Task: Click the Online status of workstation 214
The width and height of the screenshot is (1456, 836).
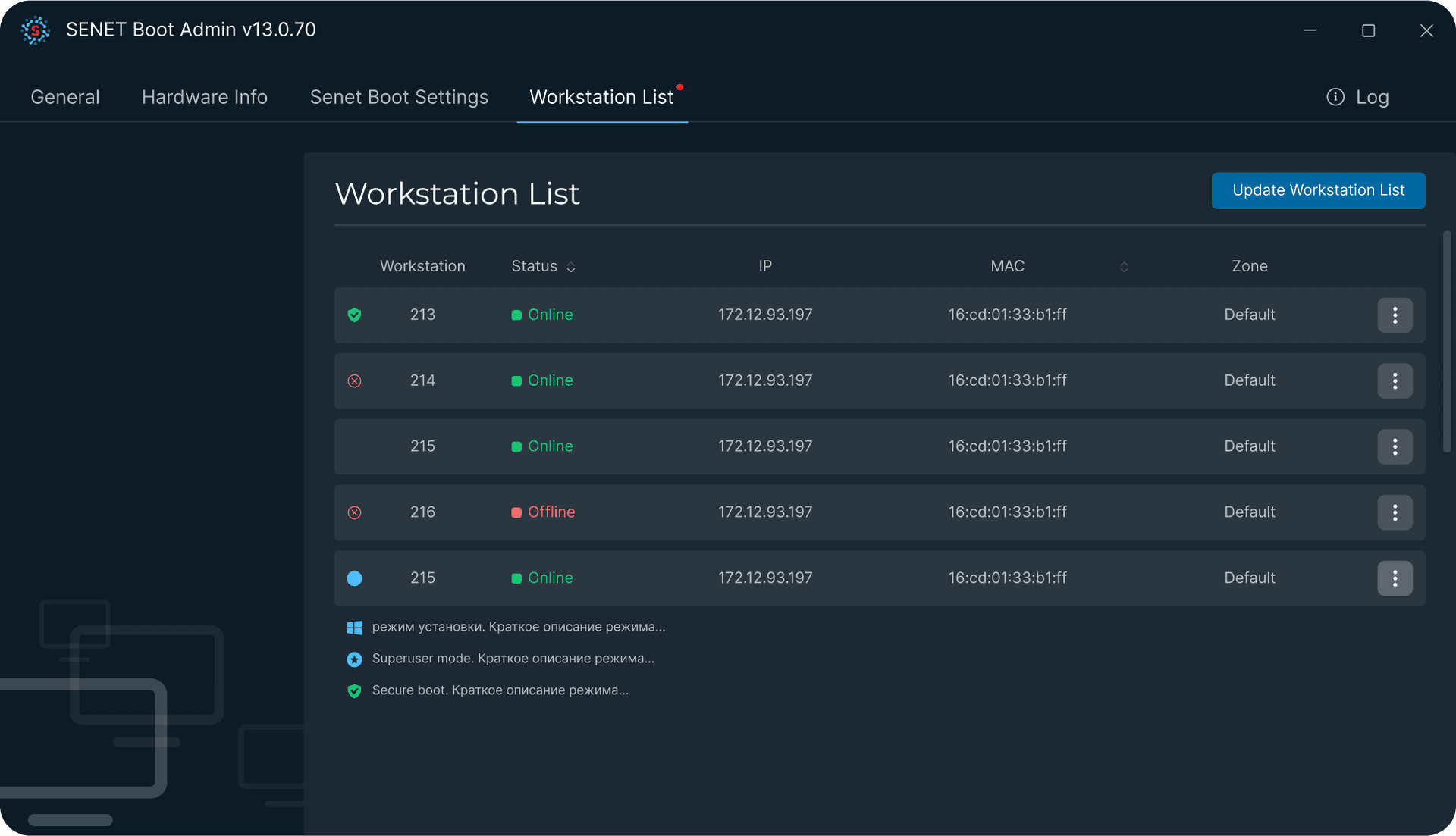Action: (x=542, y=380)
